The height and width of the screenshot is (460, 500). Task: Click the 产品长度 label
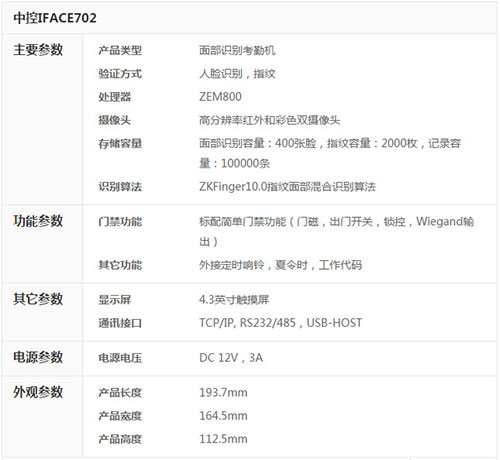pos(120,393)
